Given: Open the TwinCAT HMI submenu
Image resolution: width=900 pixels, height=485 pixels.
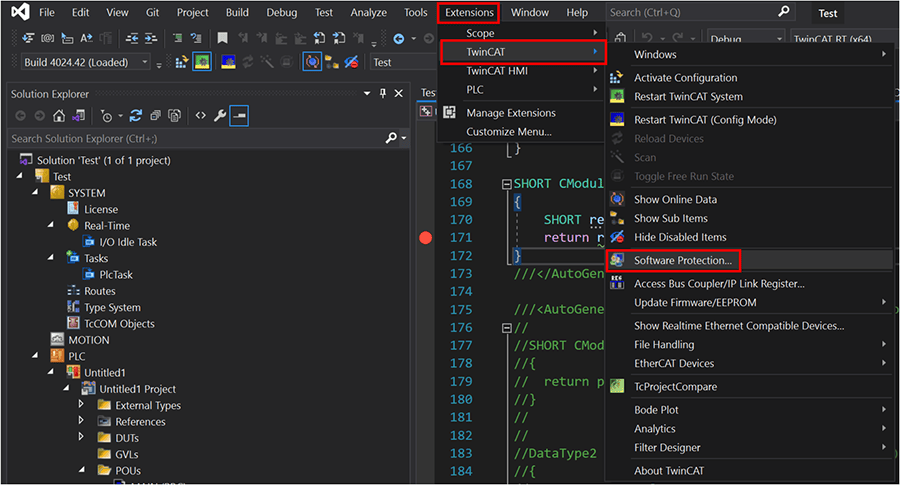Looking at the screenshot, I should pyautogui.click(x=521, y=71).
